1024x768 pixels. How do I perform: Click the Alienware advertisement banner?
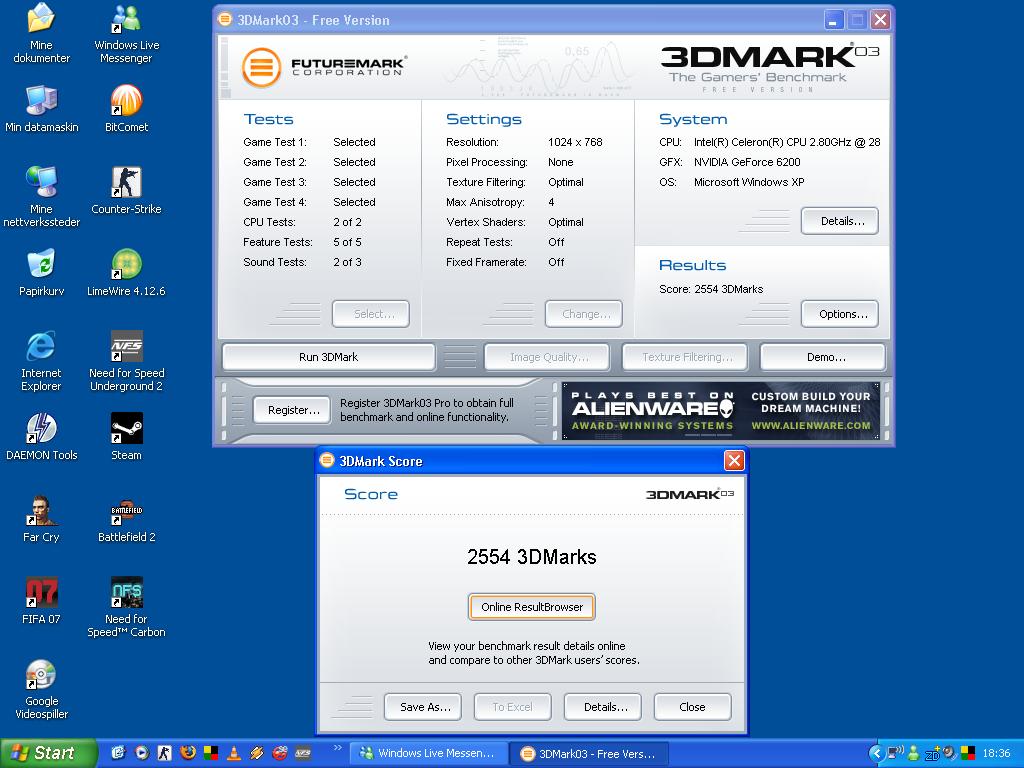point(720,411)
